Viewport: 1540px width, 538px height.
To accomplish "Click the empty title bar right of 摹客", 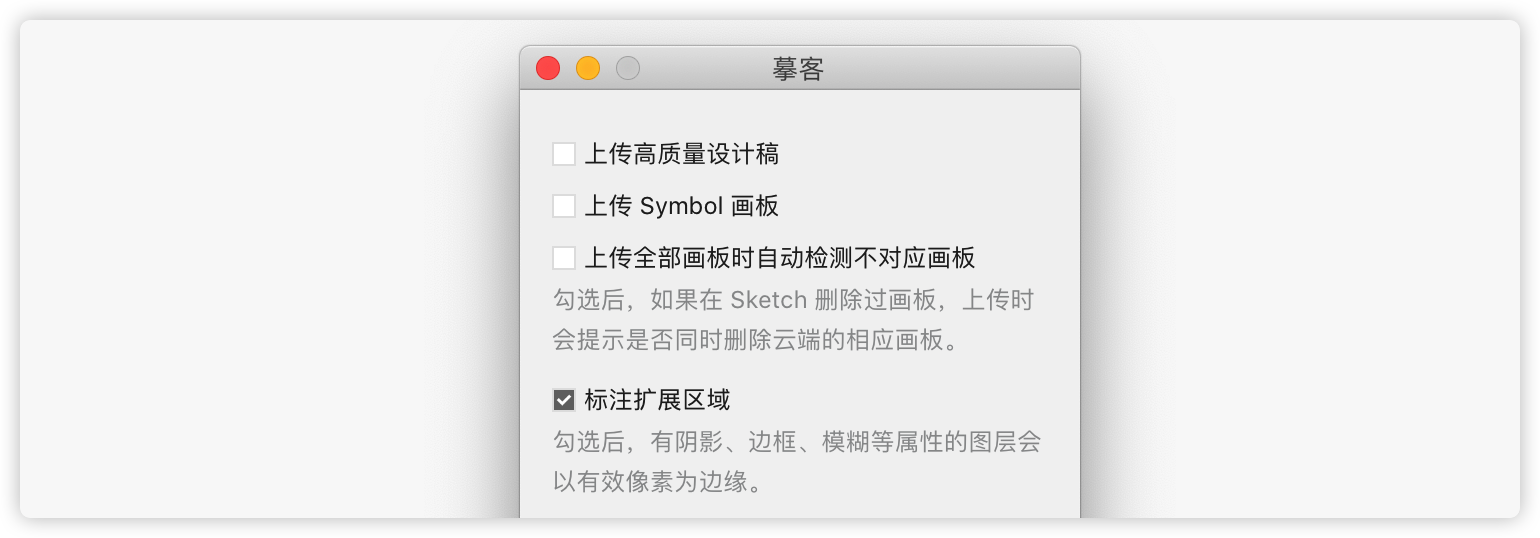I will [950, 68].
